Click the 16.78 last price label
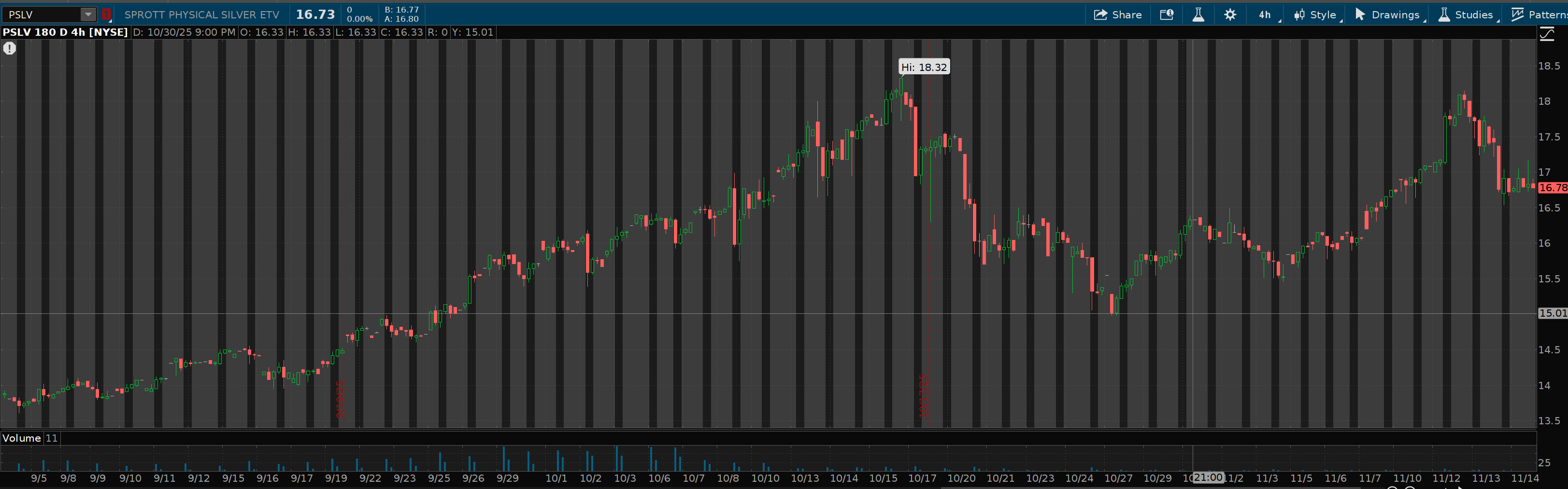This screenshot has width=1568, height=489. point(1553,187)
